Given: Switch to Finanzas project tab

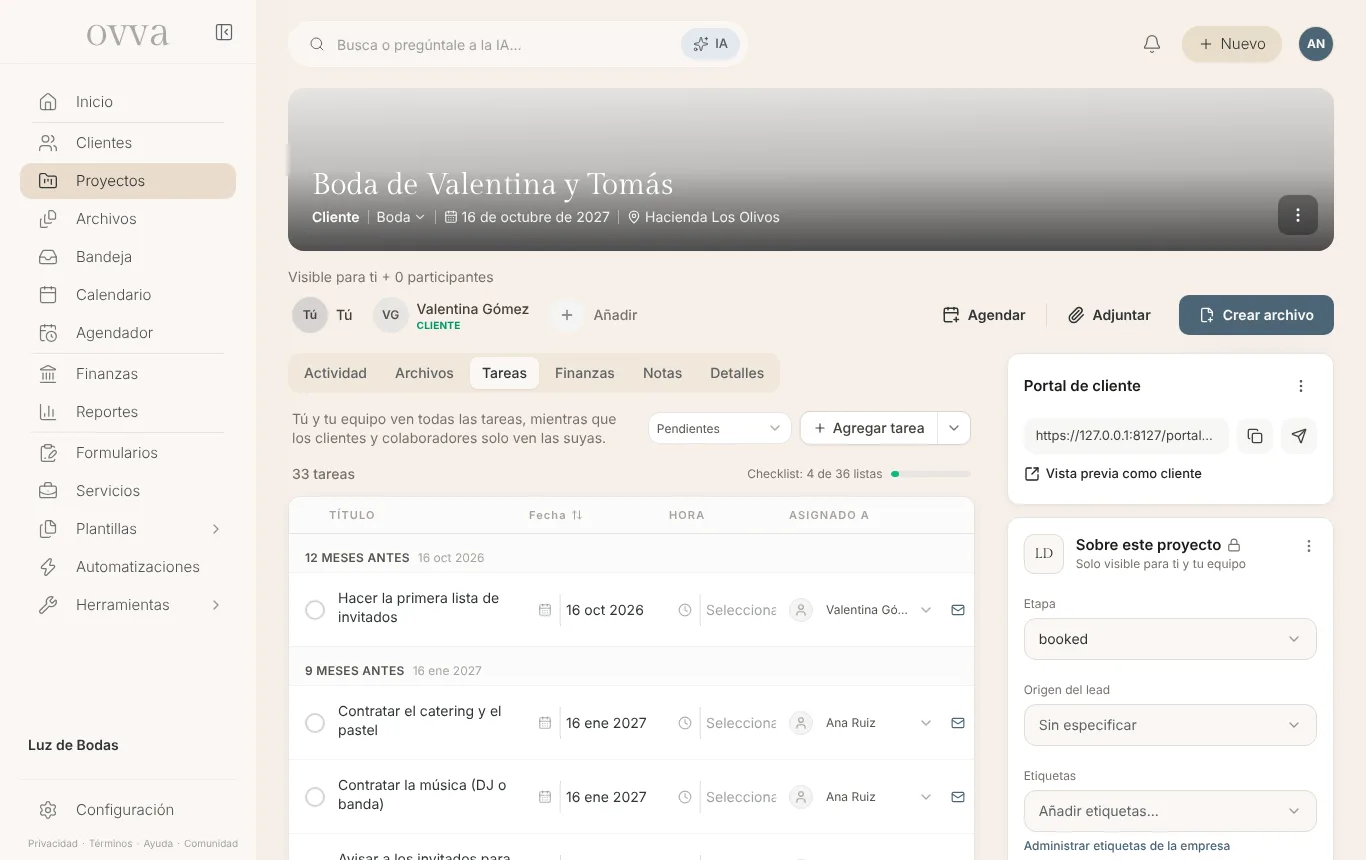Looking at the screenshot, I should click(x=585, y=373).
